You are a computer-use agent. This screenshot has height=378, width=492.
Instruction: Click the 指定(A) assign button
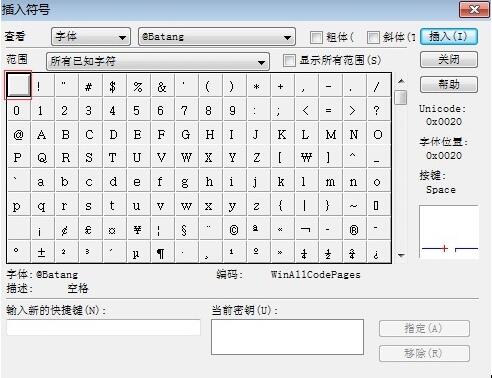(424, 328)
